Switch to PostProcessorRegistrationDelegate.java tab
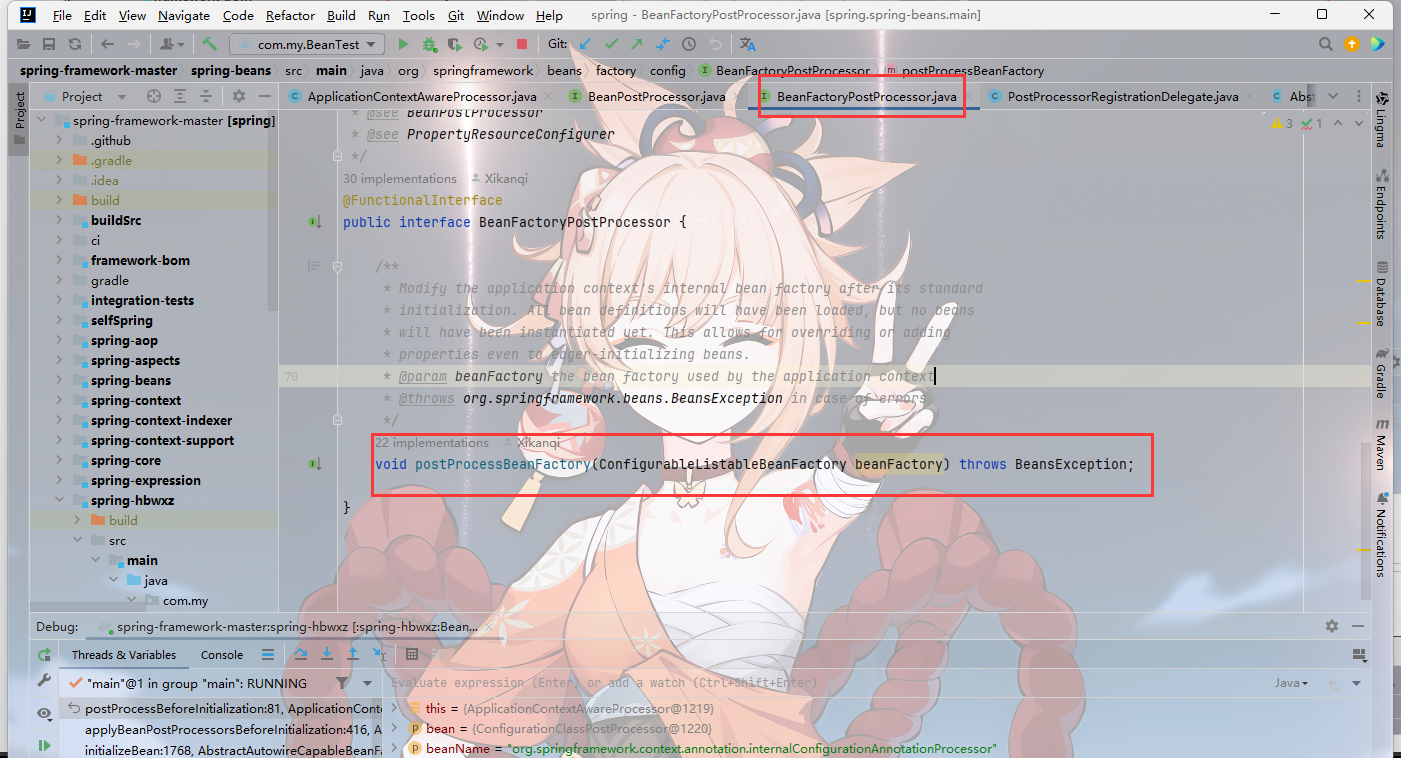Screen dimensions: 1401x758 coord(1123,97)
